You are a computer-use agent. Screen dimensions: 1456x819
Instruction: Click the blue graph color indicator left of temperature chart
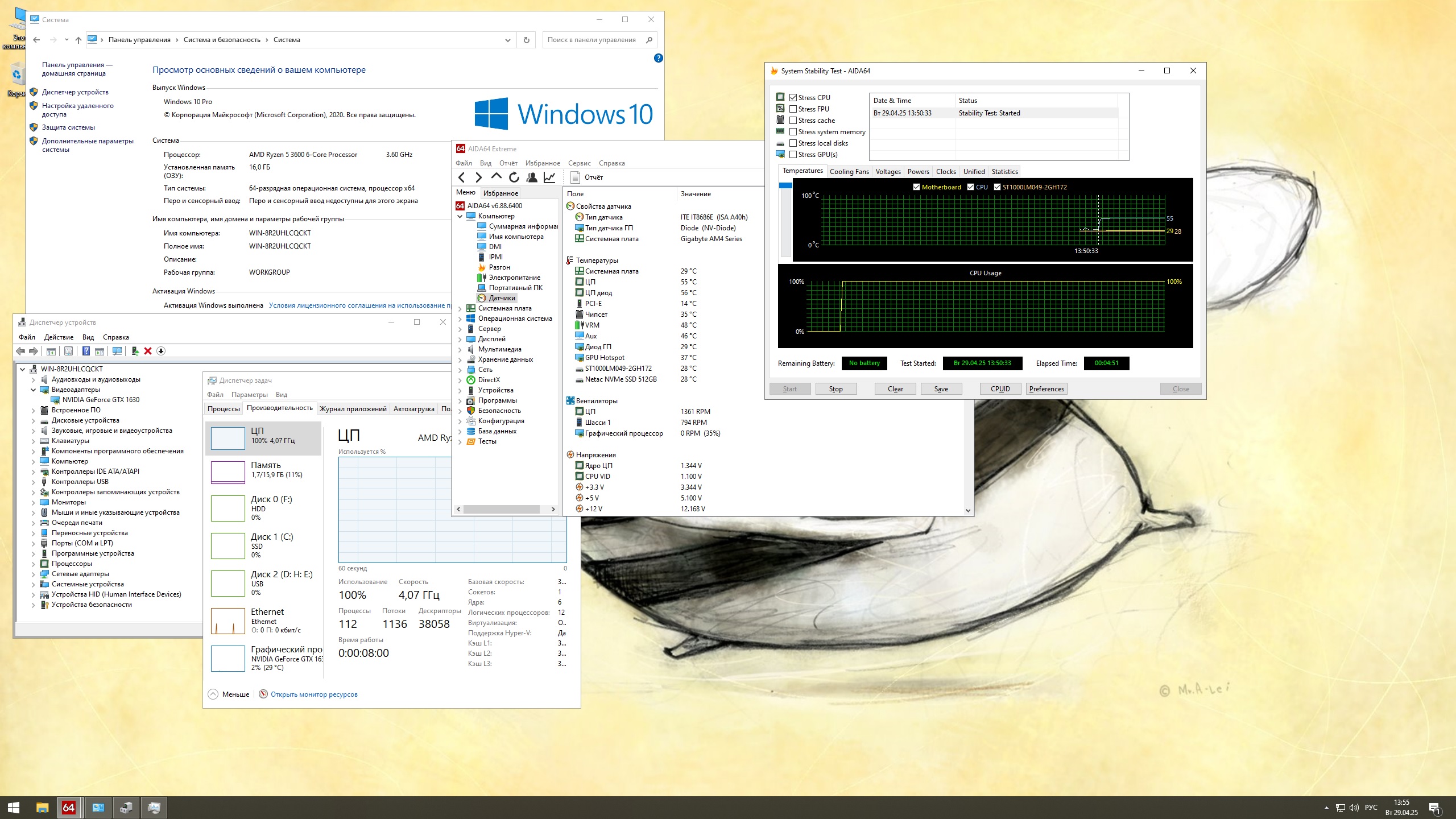(785, 185)
